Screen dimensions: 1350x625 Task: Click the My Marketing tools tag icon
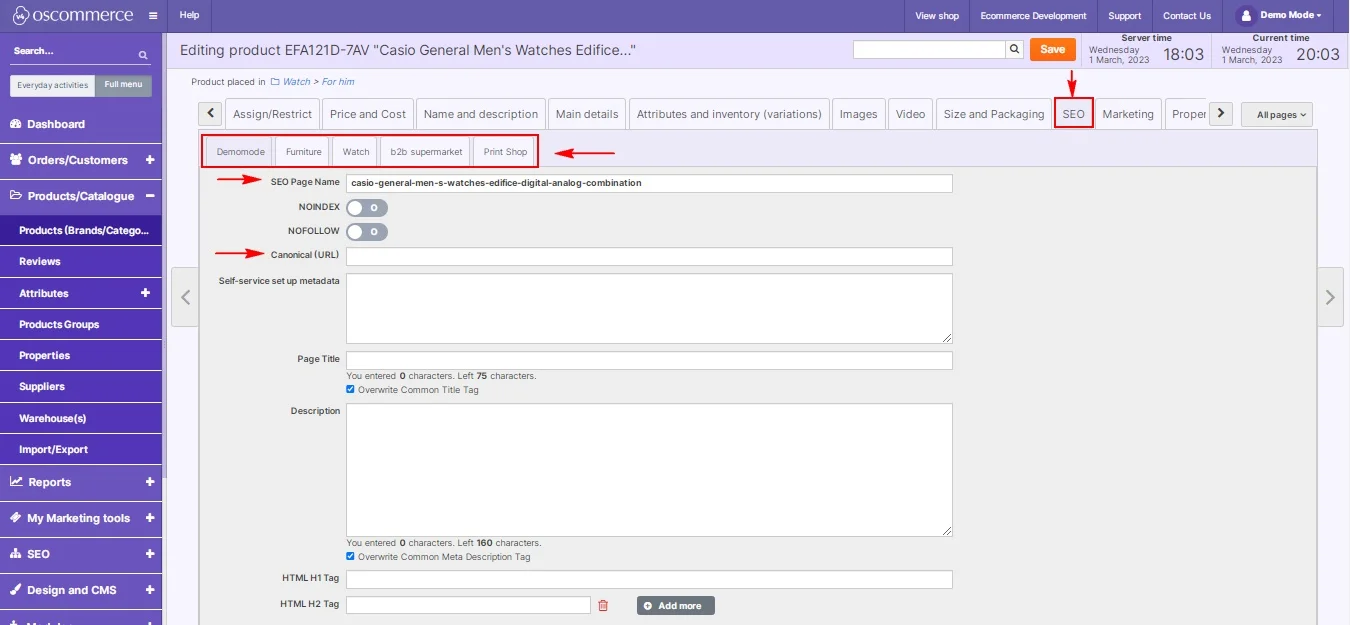coord(16,518)
